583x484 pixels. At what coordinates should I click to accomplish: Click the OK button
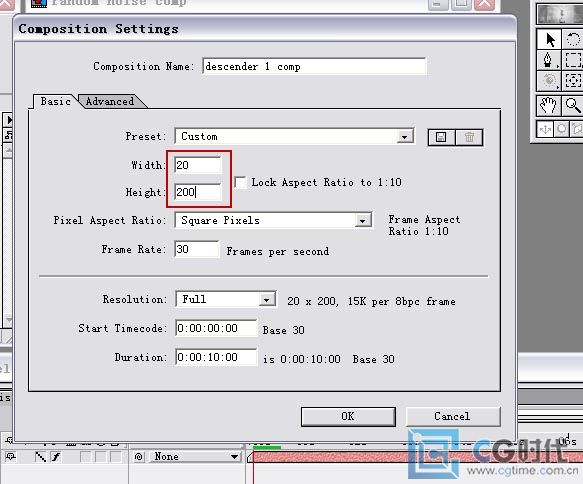(x=348, y=416)
